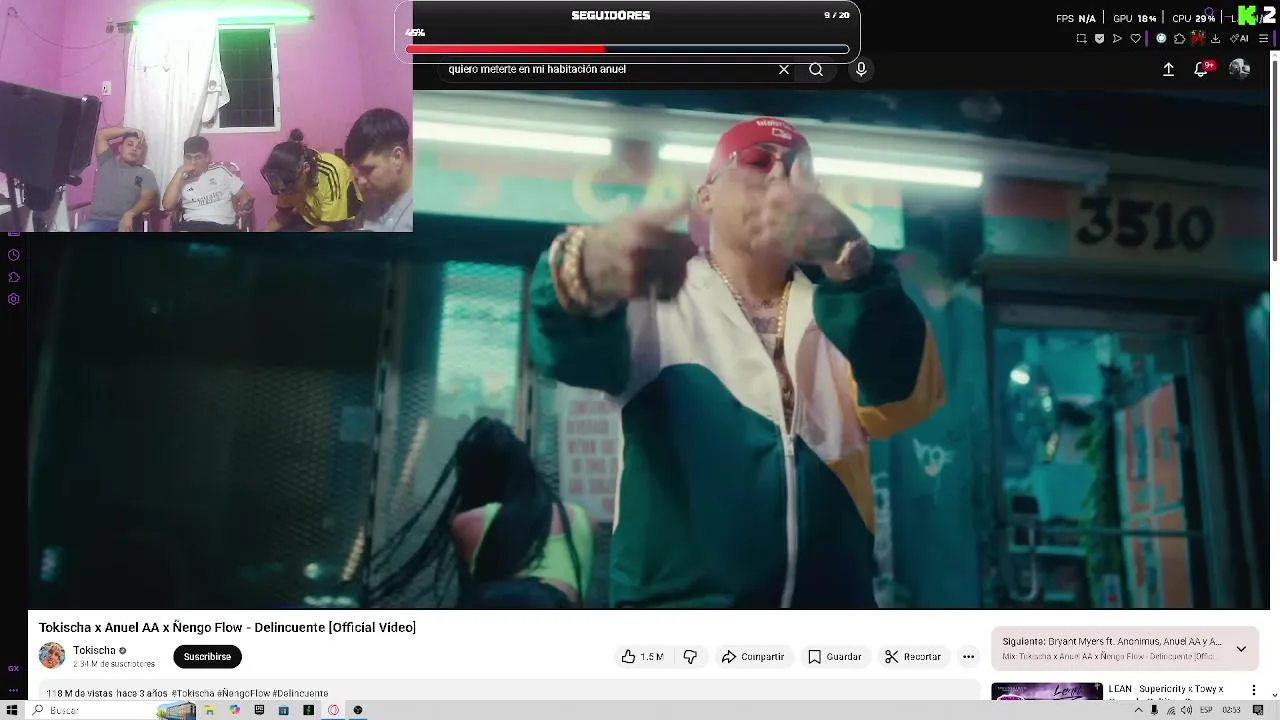Click the teal circular extension icon

(x=1161, y=39)
